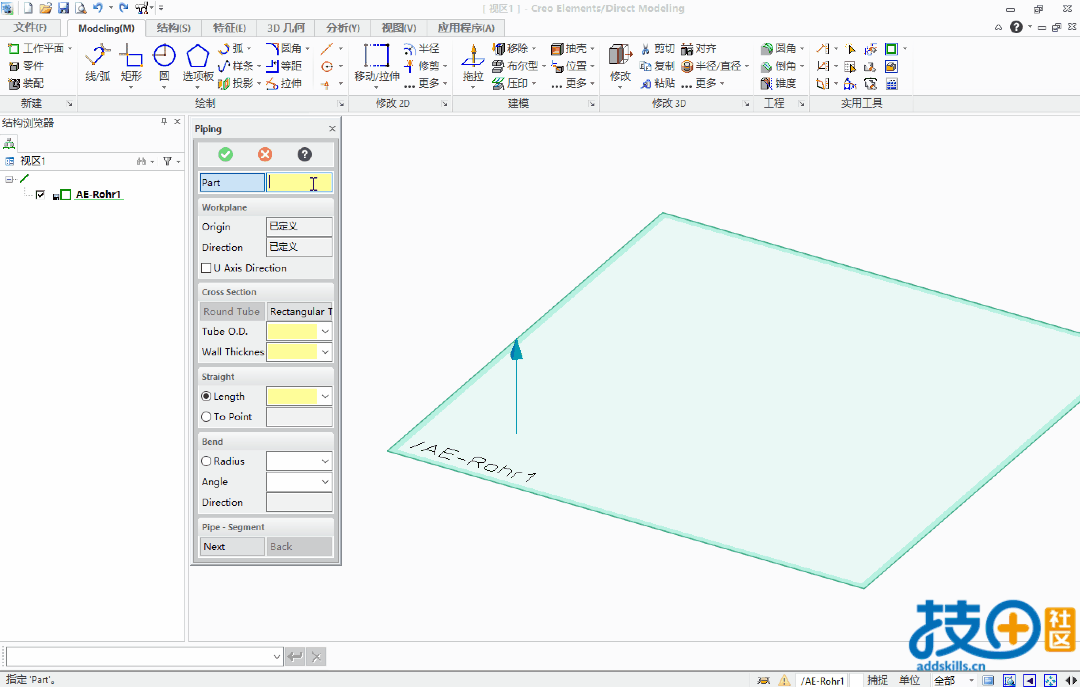This screenshot has height=687, width=1080.
Task: Click the Part name input field
Action: 300,183
